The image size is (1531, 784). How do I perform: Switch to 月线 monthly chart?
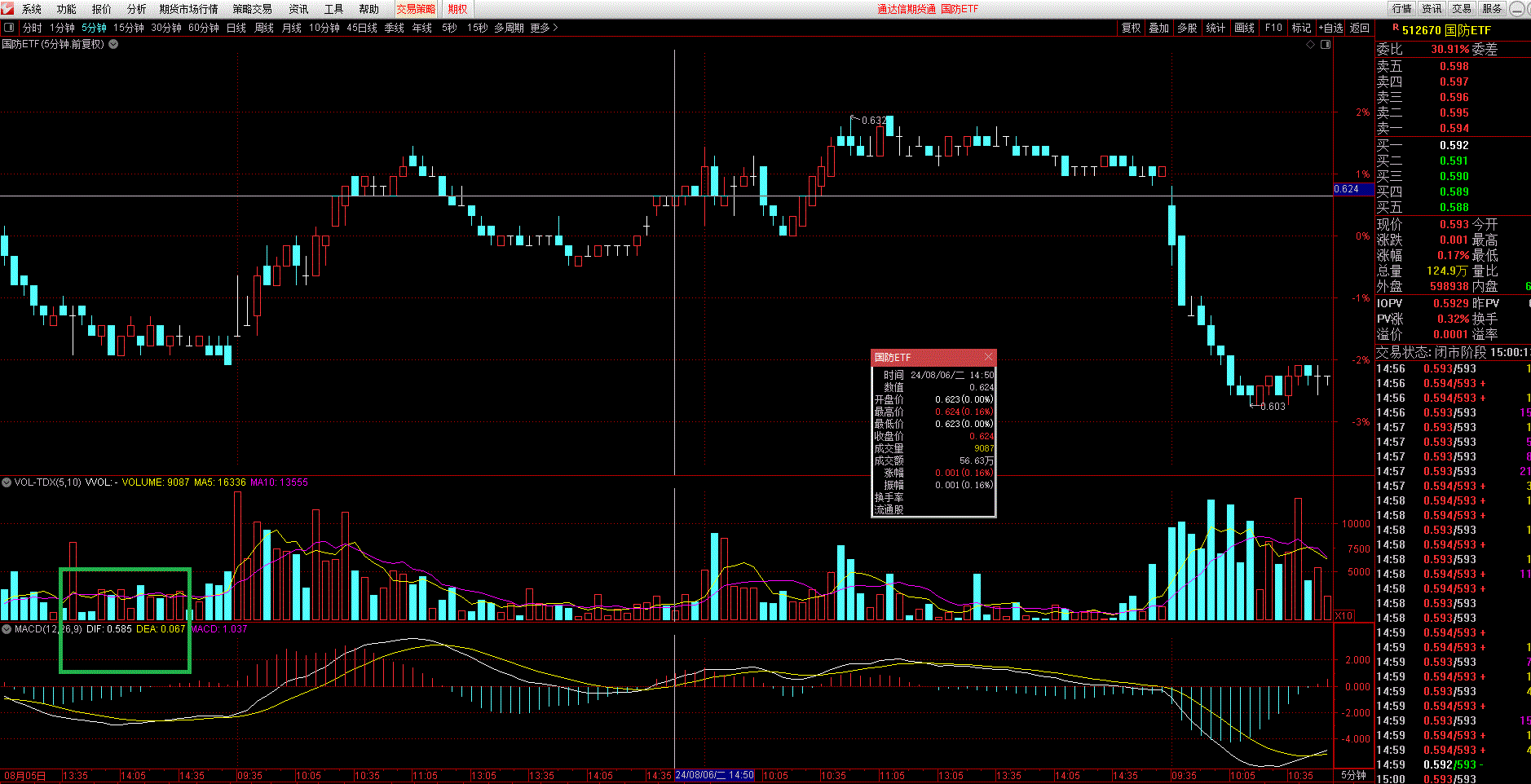pos(292,28)
